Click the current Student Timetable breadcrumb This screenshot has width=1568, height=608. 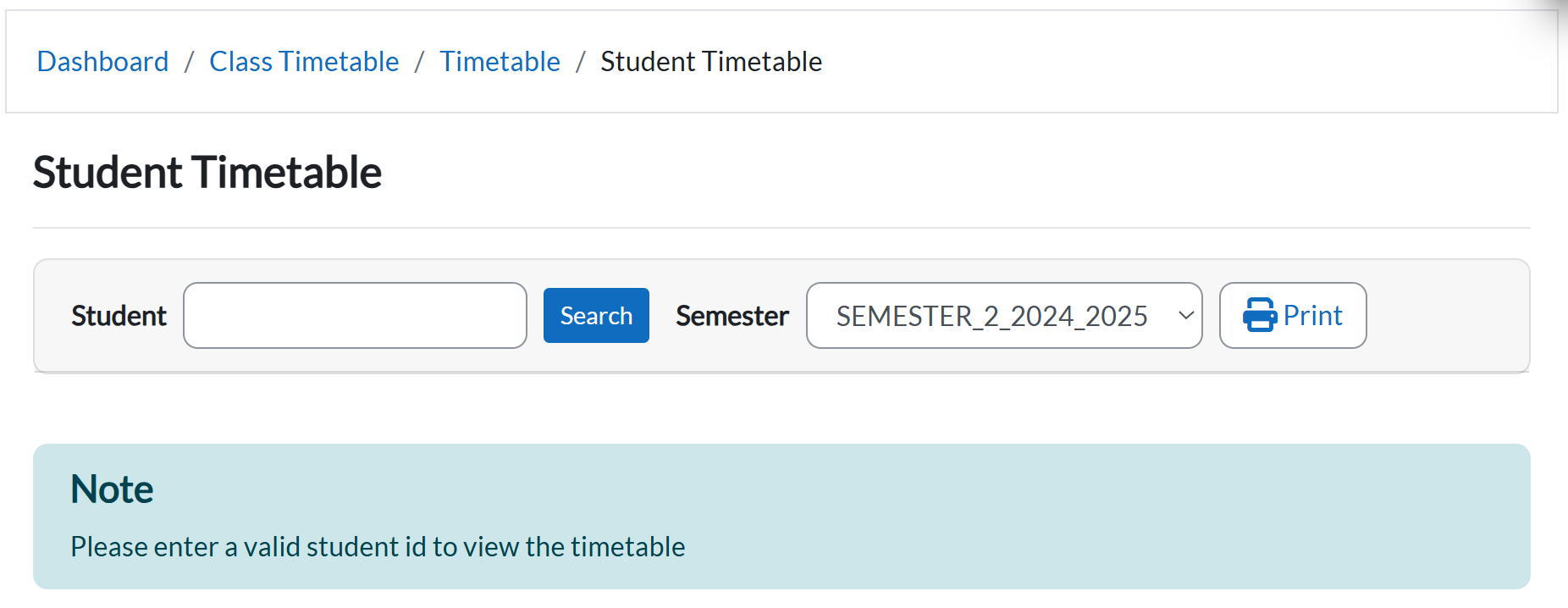tap(711, 62)
